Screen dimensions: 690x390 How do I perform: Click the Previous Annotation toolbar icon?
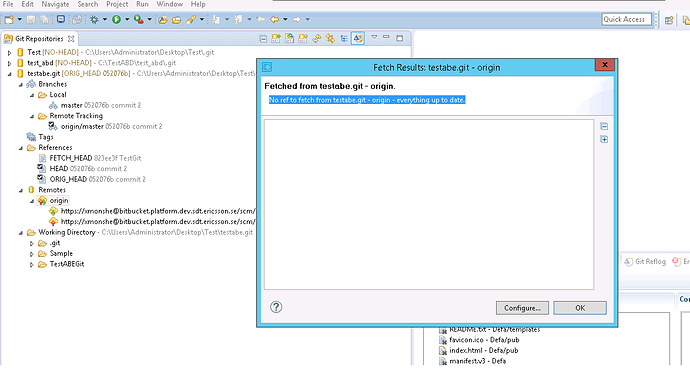[238, 19]
